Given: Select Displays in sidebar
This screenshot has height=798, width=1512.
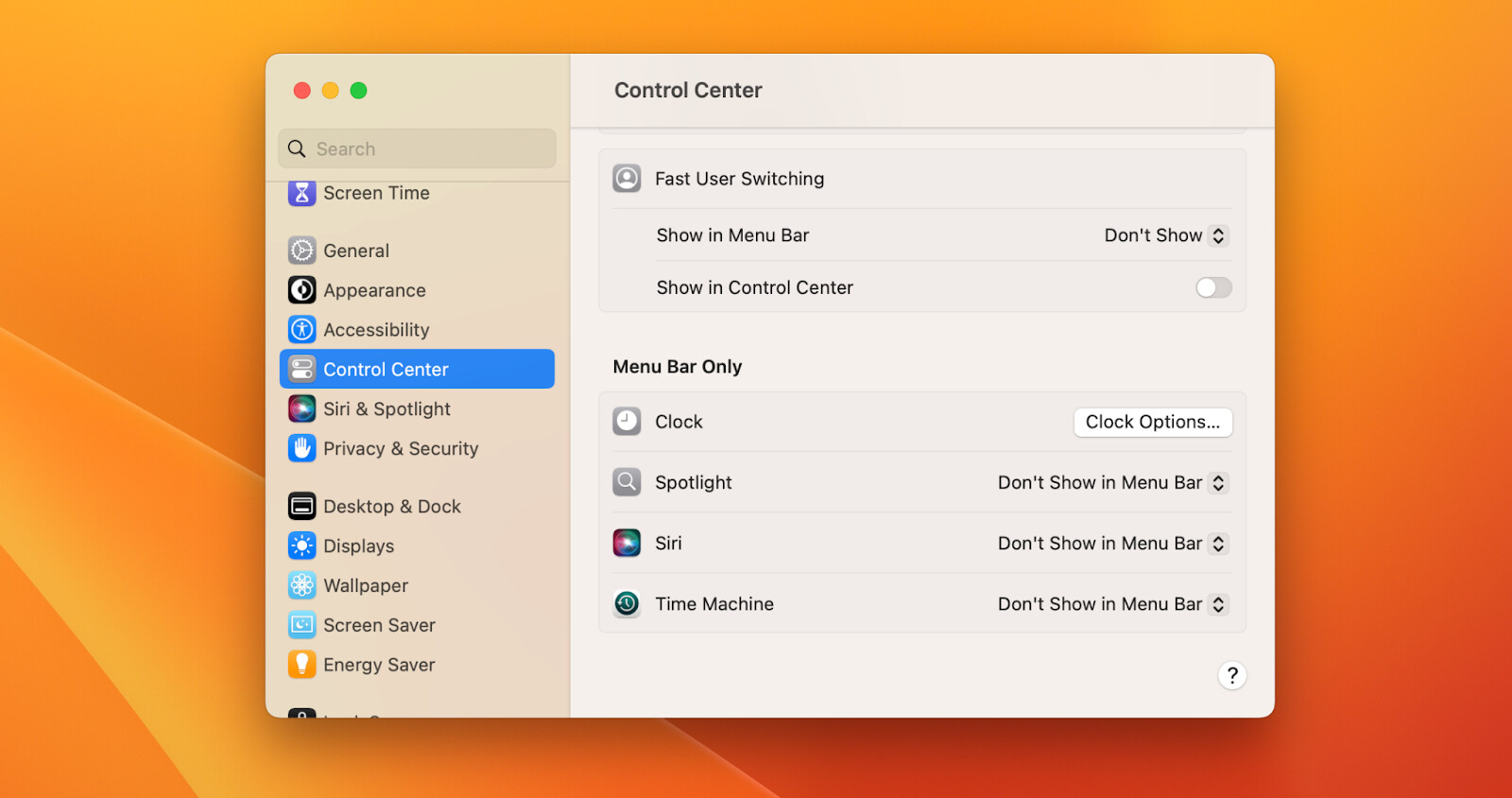Looking at the screenshot, I should click(417, 546).
